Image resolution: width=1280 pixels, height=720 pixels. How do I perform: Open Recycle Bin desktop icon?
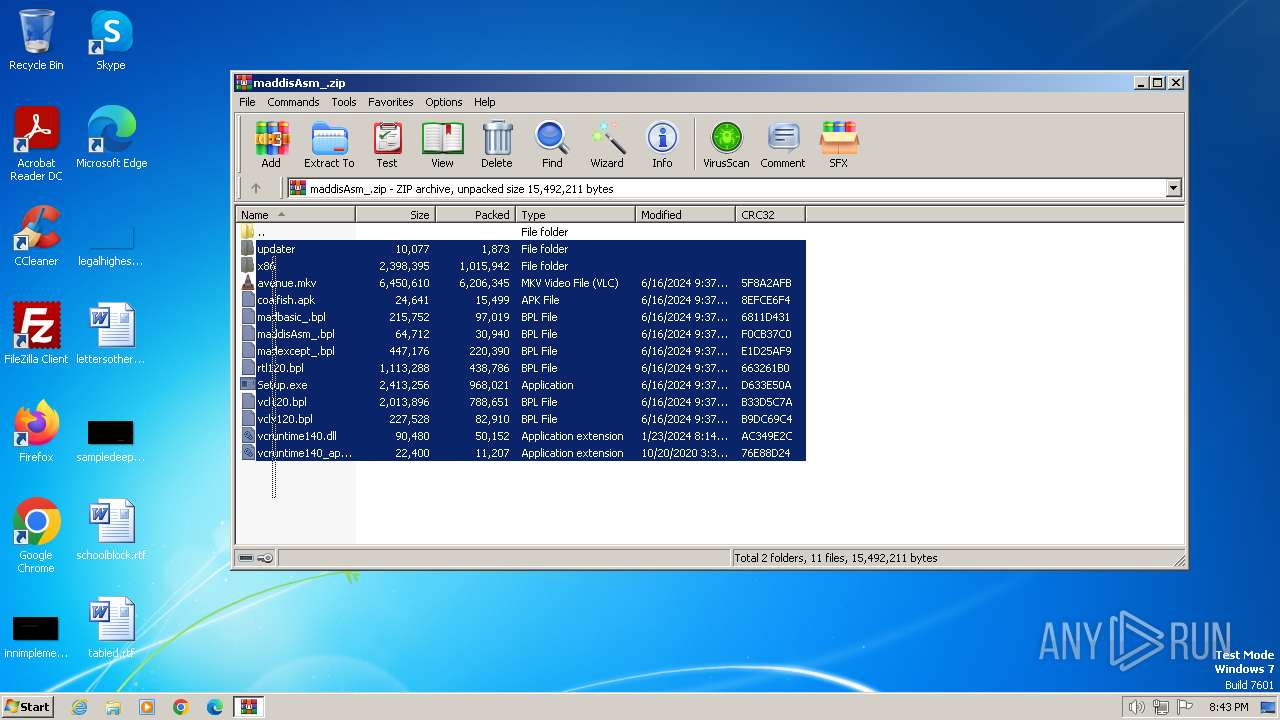pos(36,40)
